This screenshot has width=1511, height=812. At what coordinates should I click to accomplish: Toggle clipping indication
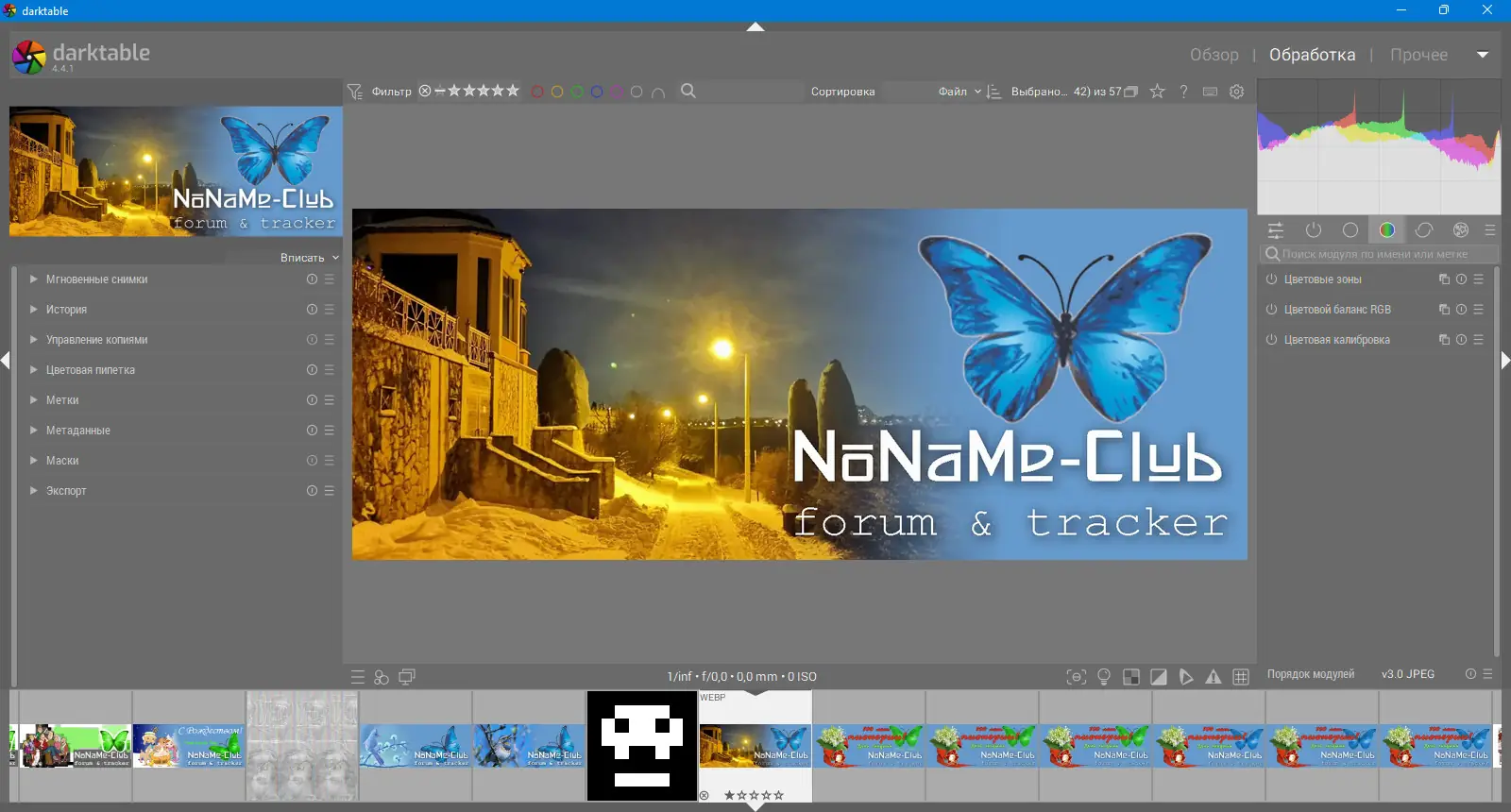(1159, 677)
